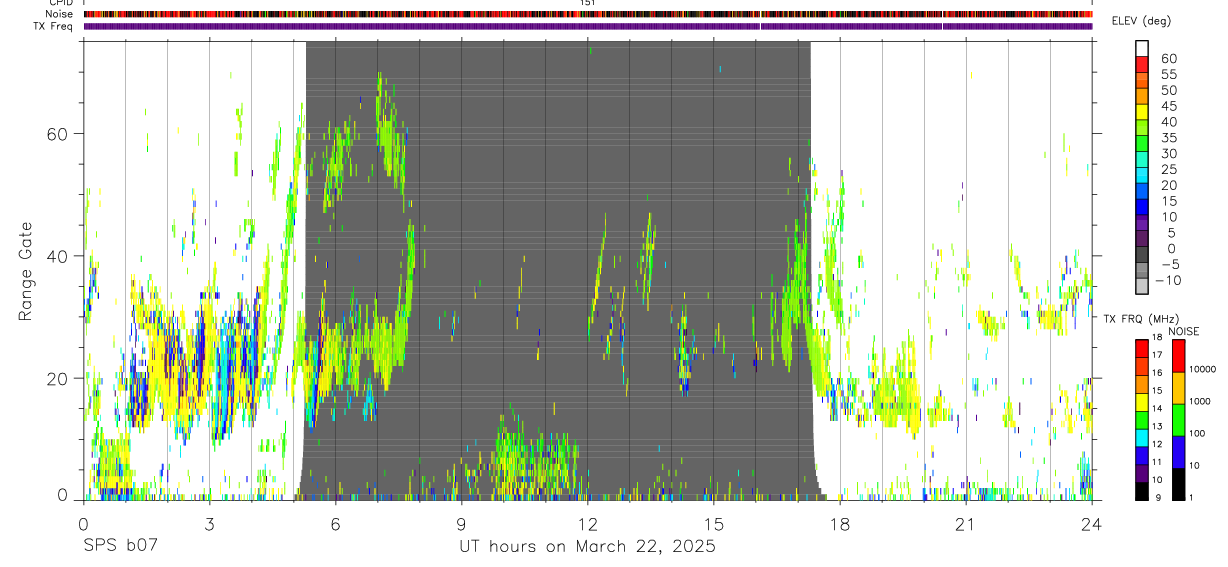Click the '17' TX FRQ scale value

point(1158,354)
